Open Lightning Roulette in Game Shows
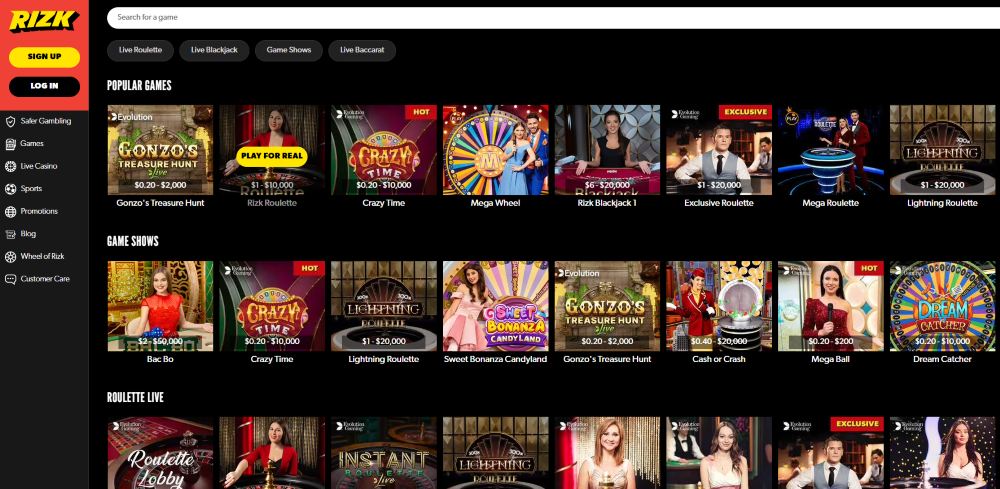 pos(384,306)
